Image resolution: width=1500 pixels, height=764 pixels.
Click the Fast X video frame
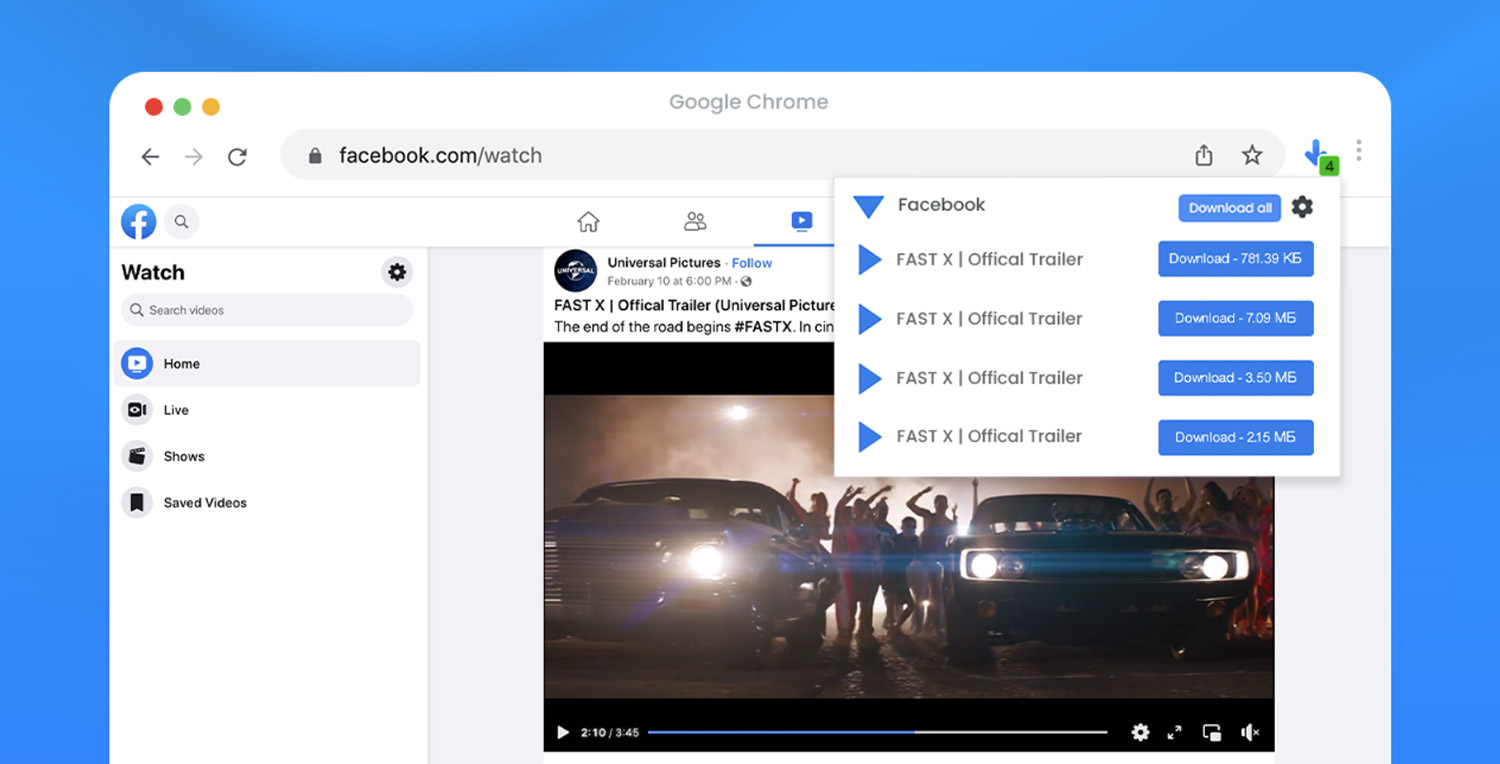pos(909,545)
